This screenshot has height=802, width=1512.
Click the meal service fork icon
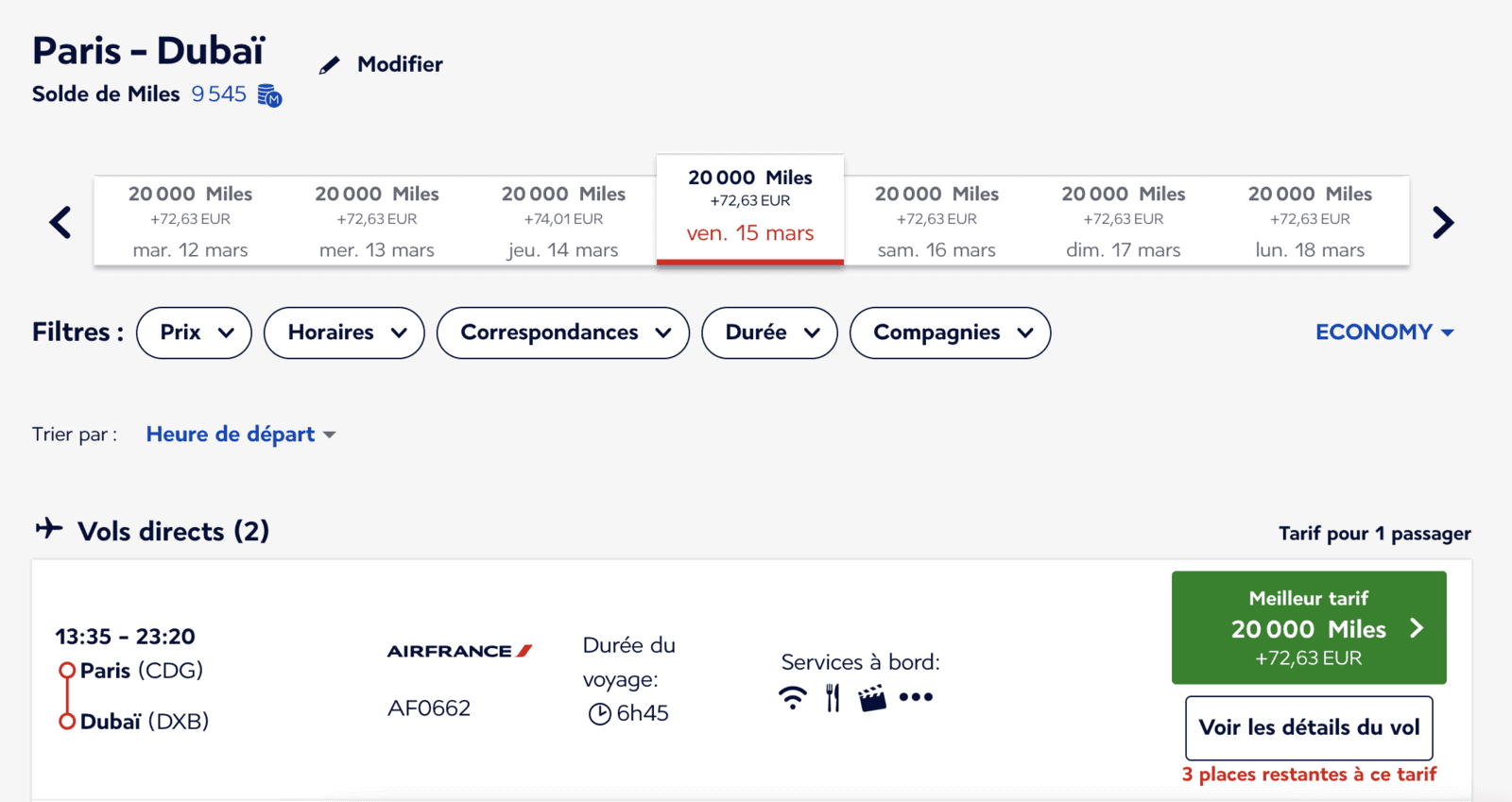click(x=833, y=698)
